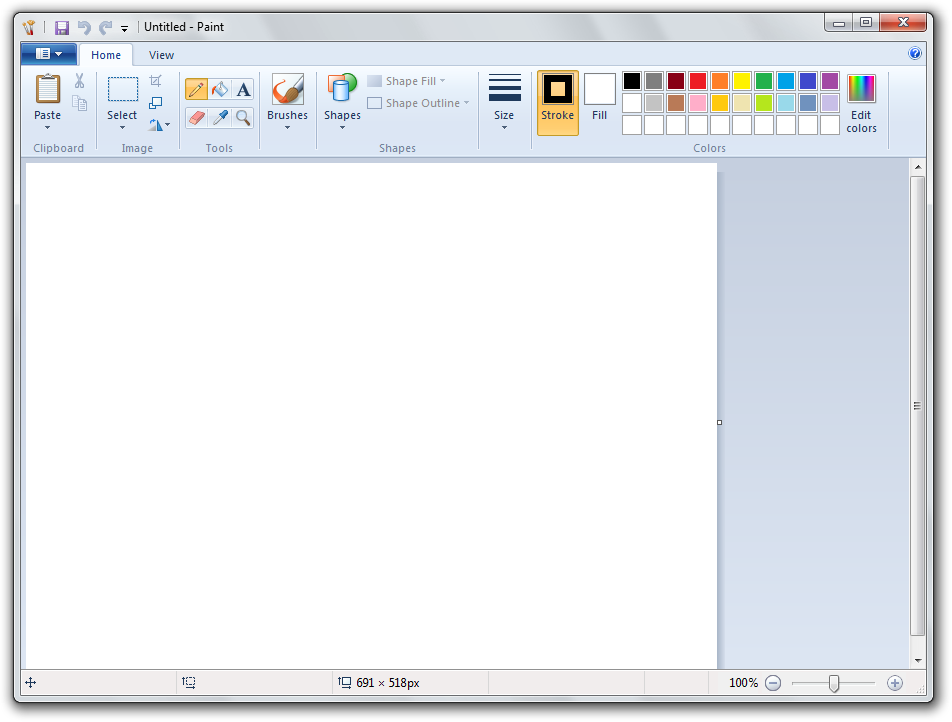Open the Edit colors dialog

click(861, 103)
